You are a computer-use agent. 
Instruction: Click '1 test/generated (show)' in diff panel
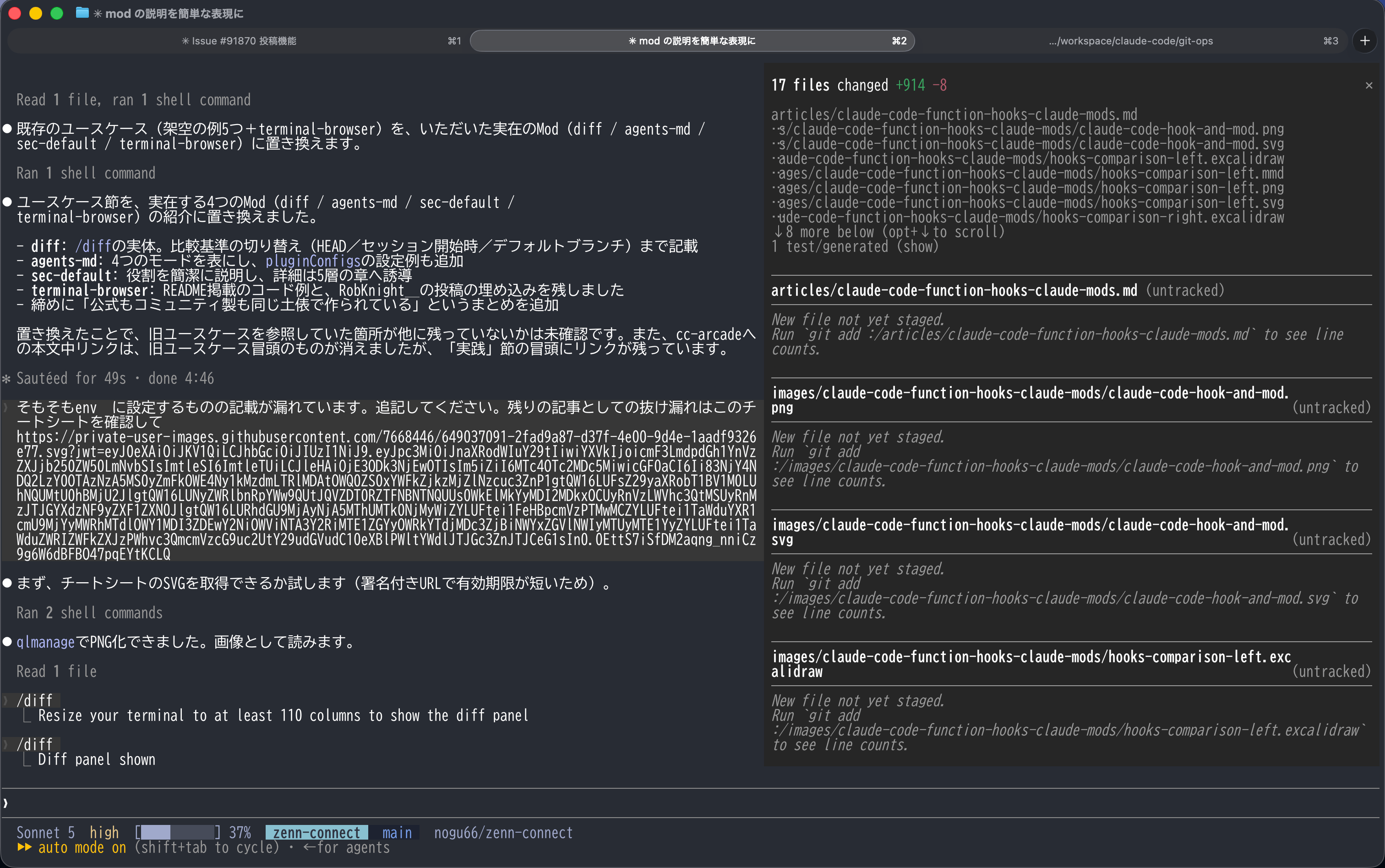coord(855,246)
